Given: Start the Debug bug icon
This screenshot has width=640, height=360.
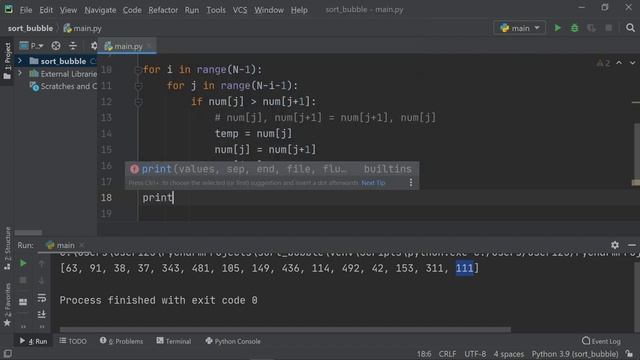Looking at the screenshot, I should point(574,28).
